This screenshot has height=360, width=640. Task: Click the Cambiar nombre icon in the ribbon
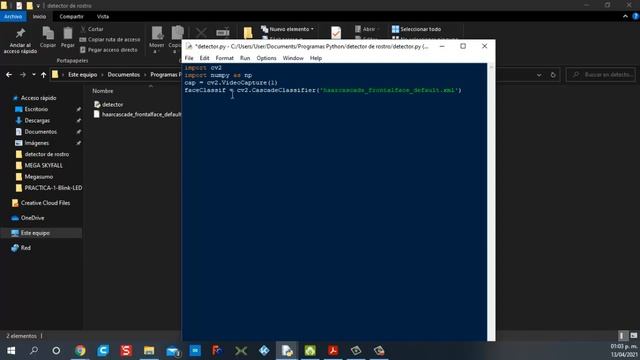coord(223,33)
